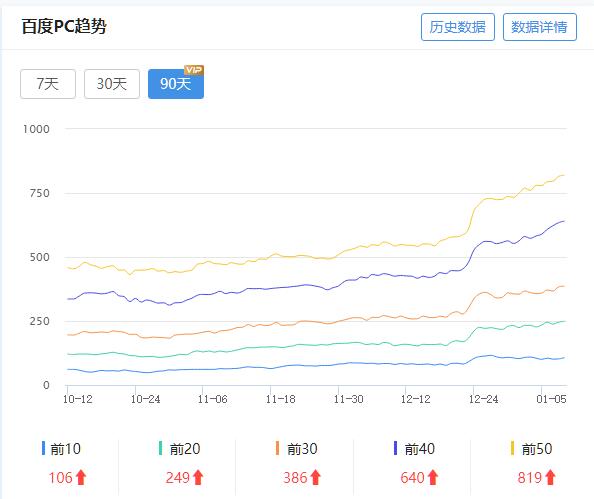Click the 1000 y-axis label
The width and height of the screenshot is (594, 499).
tap(36, 129)
